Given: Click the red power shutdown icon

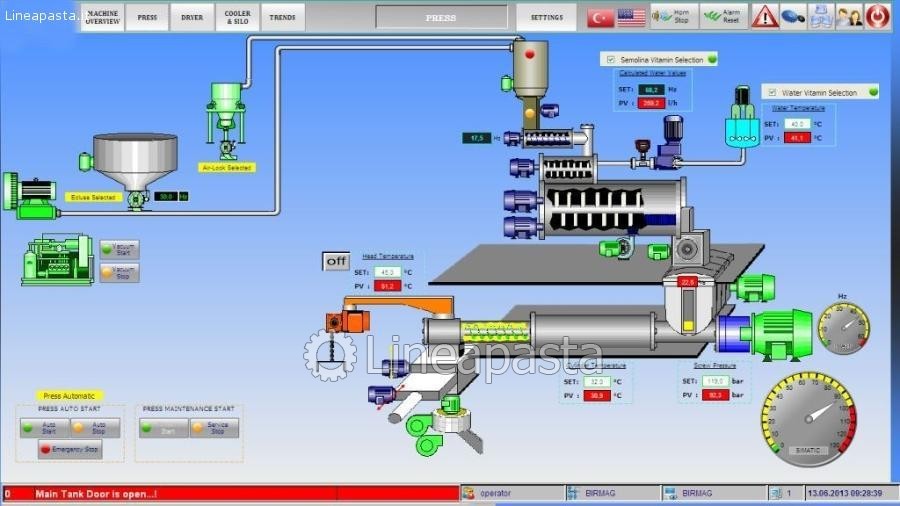Looking at the screenshot, I should (x=877, y=16).
